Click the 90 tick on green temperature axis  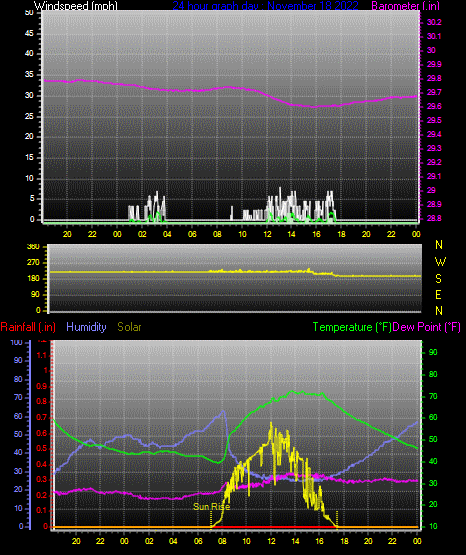(433, 353)
